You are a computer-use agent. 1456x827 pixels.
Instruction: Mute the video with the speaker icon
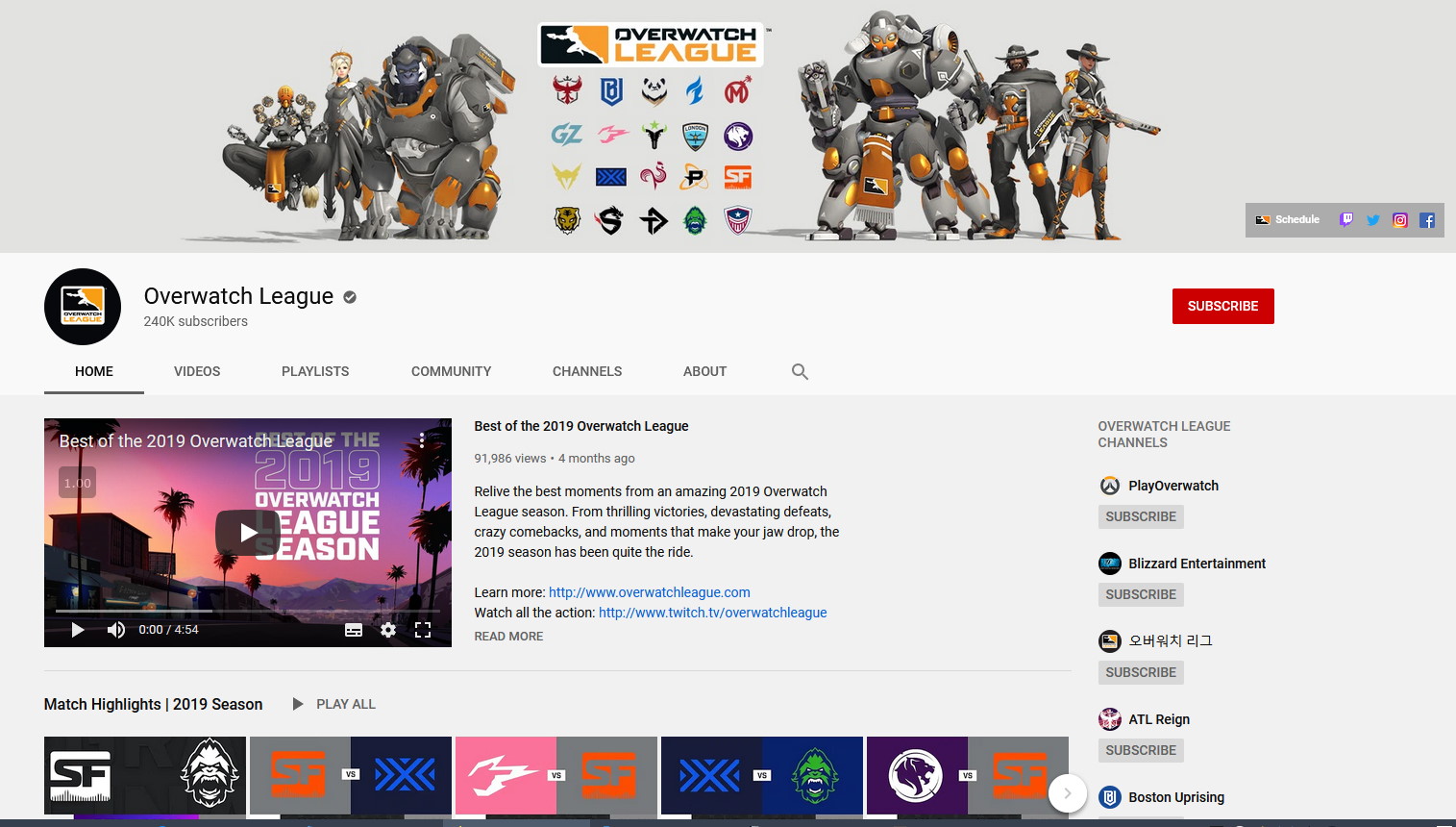click(116, 630)
